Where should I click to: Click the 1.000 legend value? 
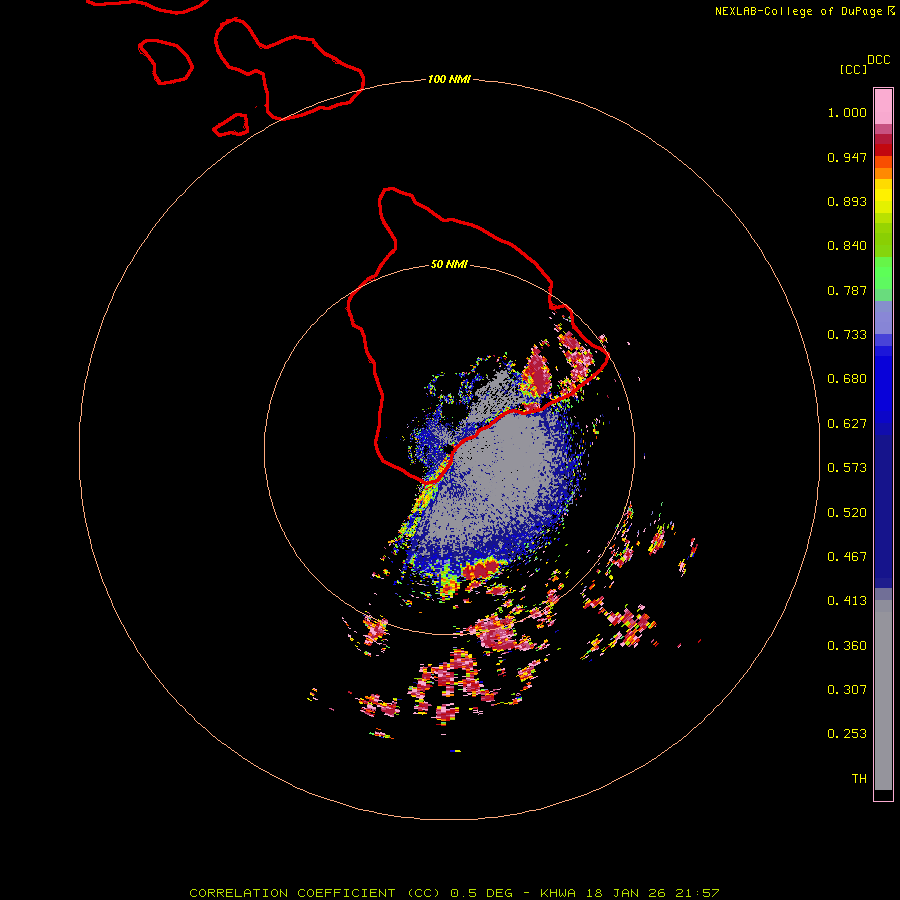pyautogui.click(x=847, y=112)
